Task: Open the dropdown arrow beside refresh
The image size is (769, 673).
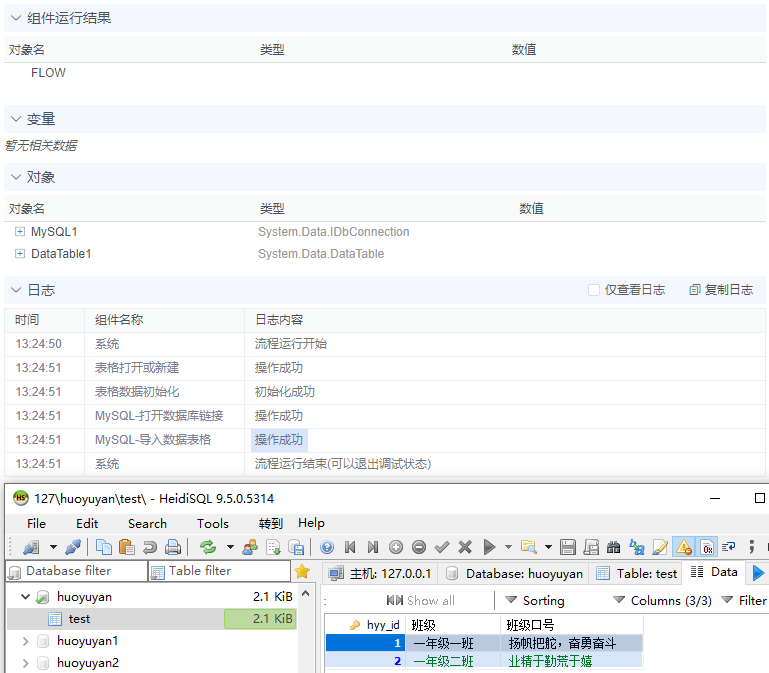Action: click(x=230, y=547)
